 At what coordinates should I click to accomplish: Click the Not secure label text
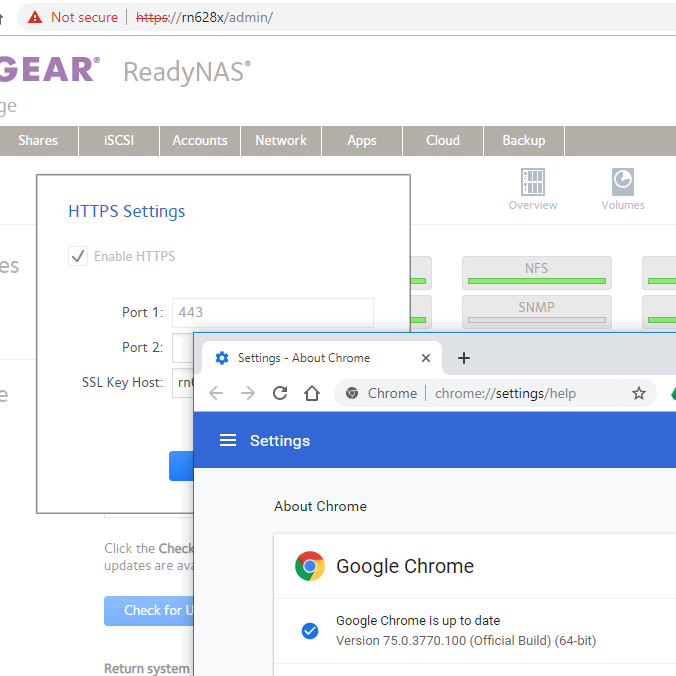[84, 17]
